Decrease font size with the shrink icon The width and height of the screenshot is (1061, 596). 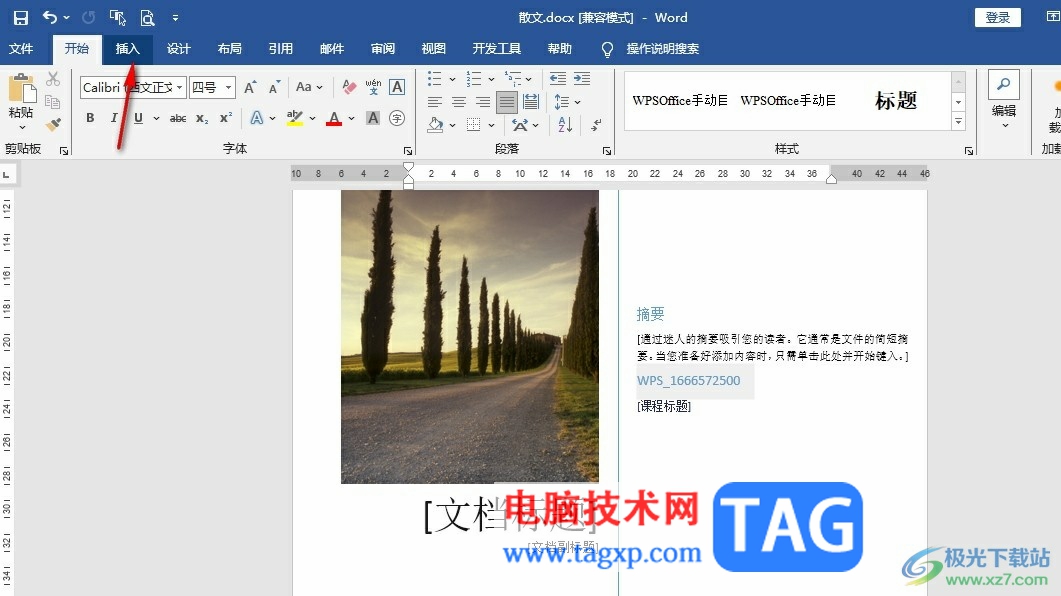(x=274, y=87)
